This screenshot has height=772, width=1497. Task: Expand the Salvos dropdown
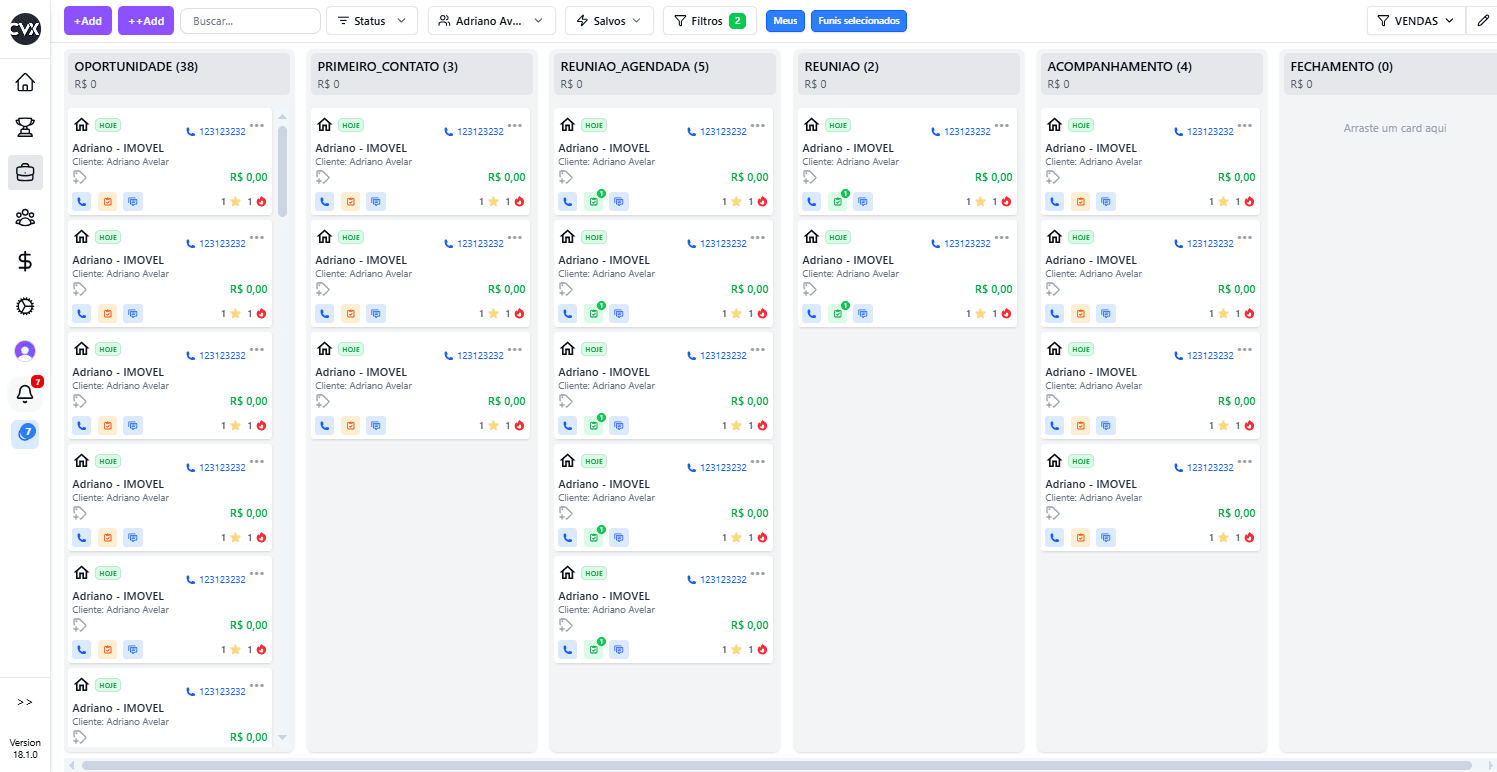pyautogui.click(x=609, y=20)
